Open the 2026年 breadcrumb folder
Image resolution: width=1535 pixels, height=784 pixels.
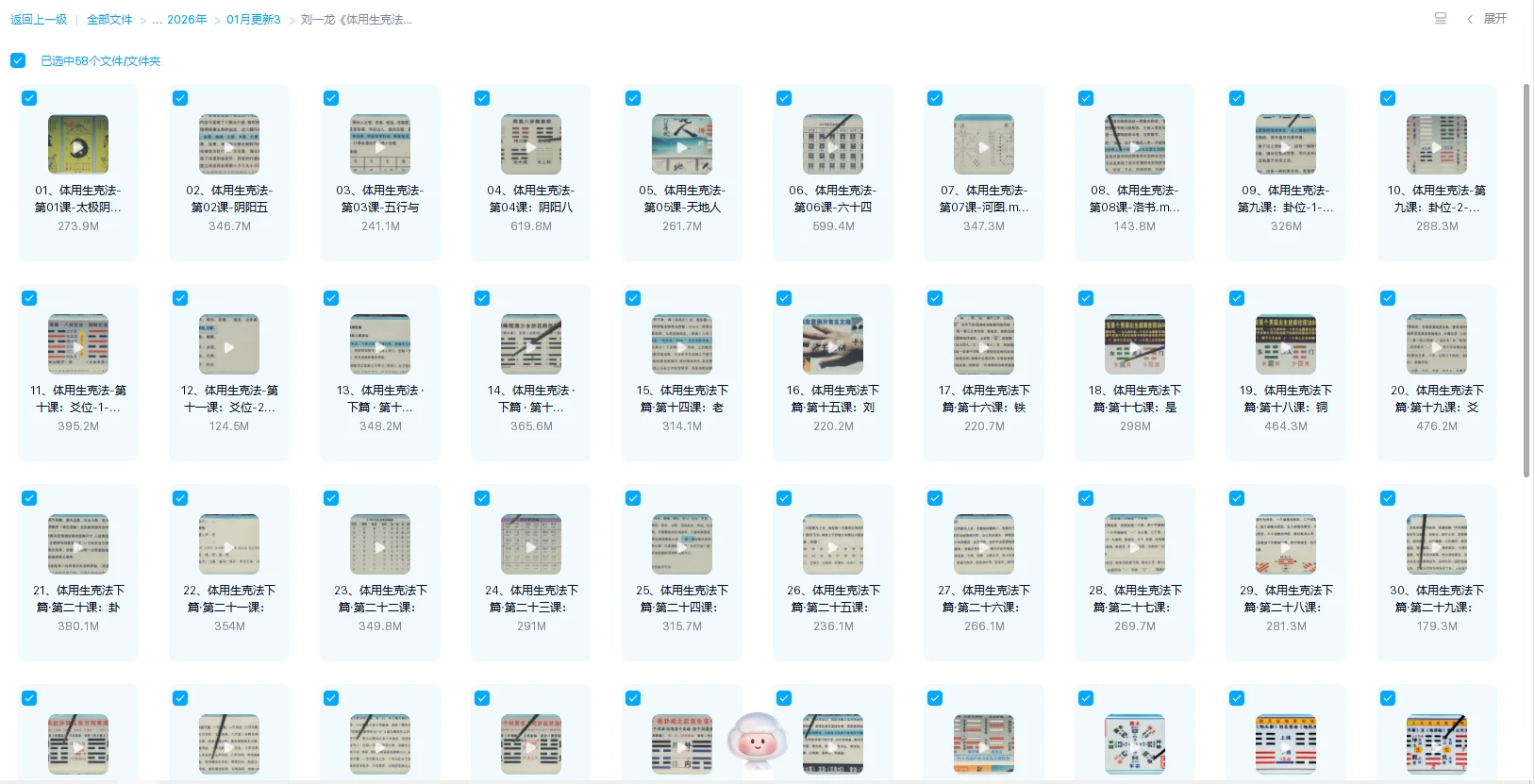tap(186, 19)
